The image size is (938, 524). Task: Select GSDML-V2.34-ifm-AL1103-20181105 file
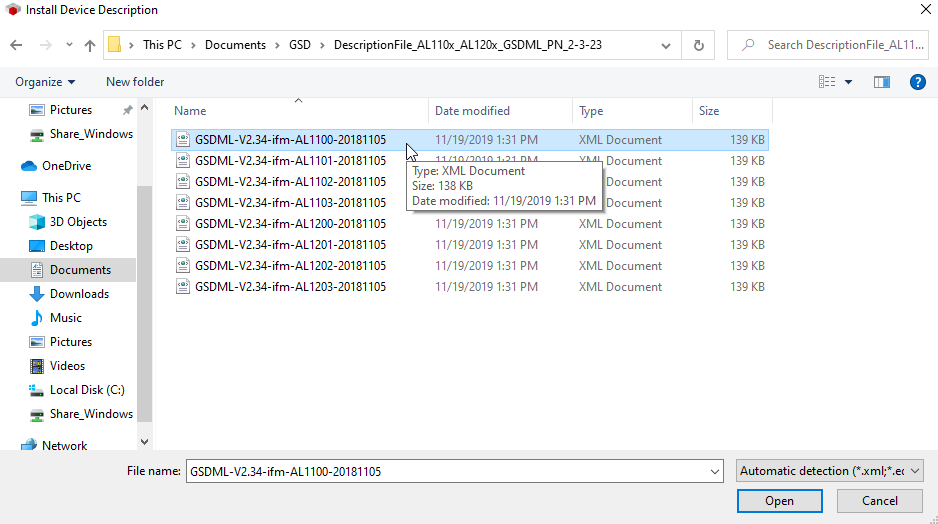(290, 203)
